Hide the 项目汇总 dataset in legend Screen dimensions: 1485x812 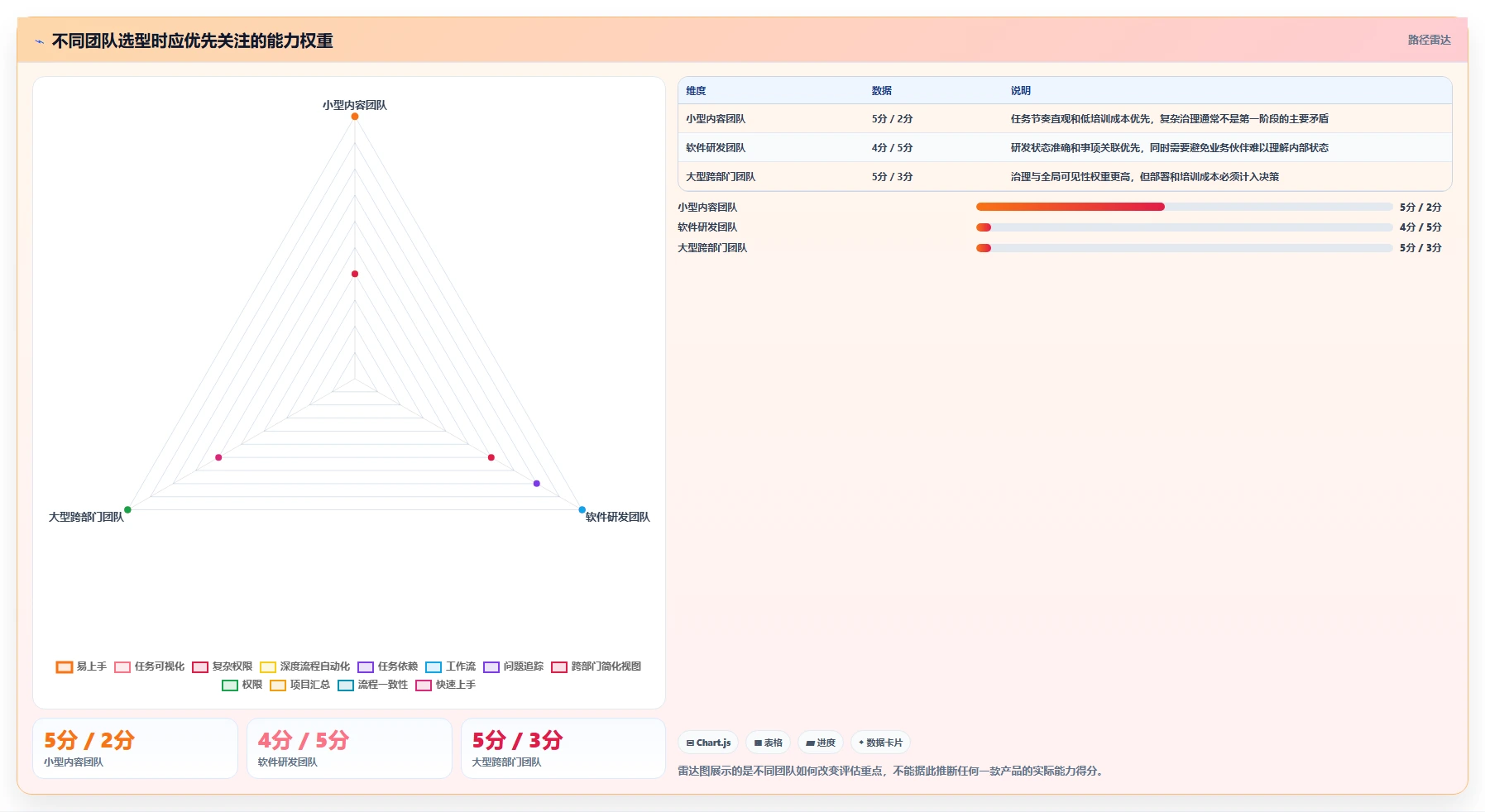(299, 685)
